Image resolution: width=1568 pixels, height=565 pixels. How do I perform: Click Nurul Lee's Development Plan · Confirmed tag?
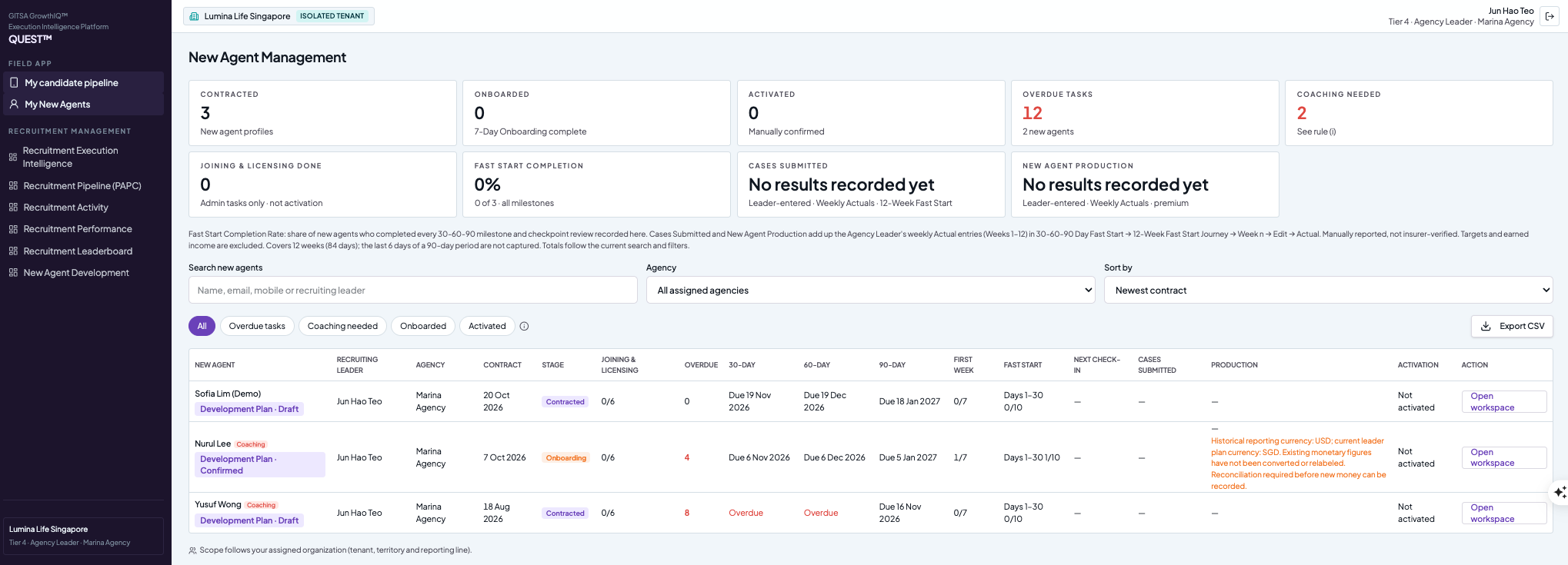tap(260, 464)
